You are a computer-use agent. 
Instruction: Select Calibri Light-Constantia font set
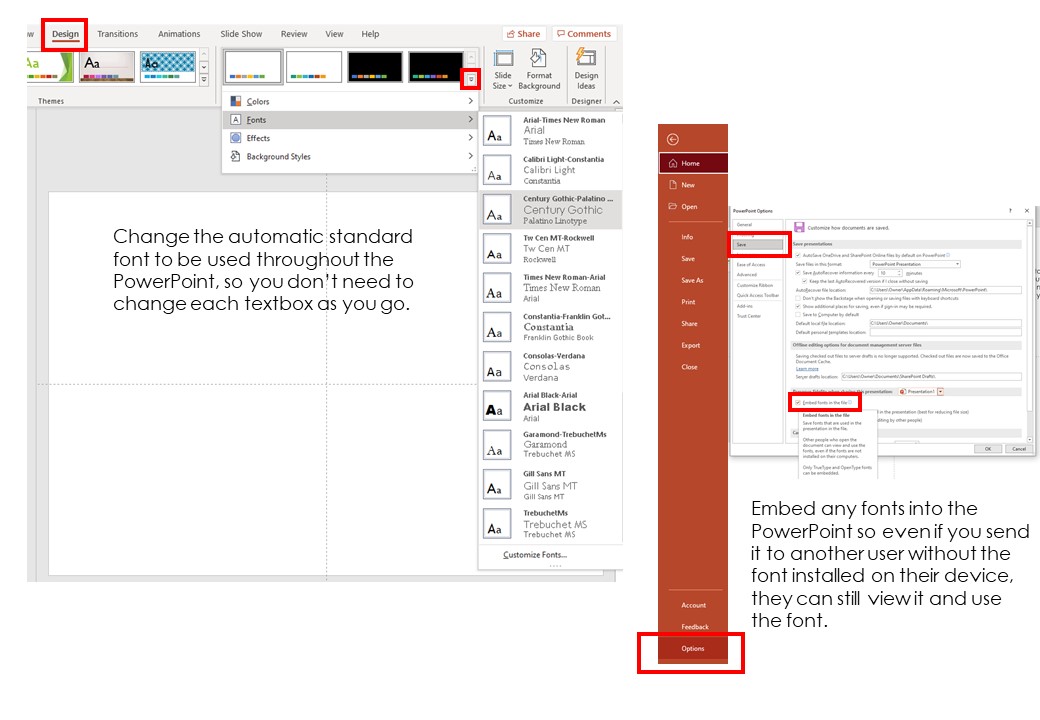[x=551, y=170]
